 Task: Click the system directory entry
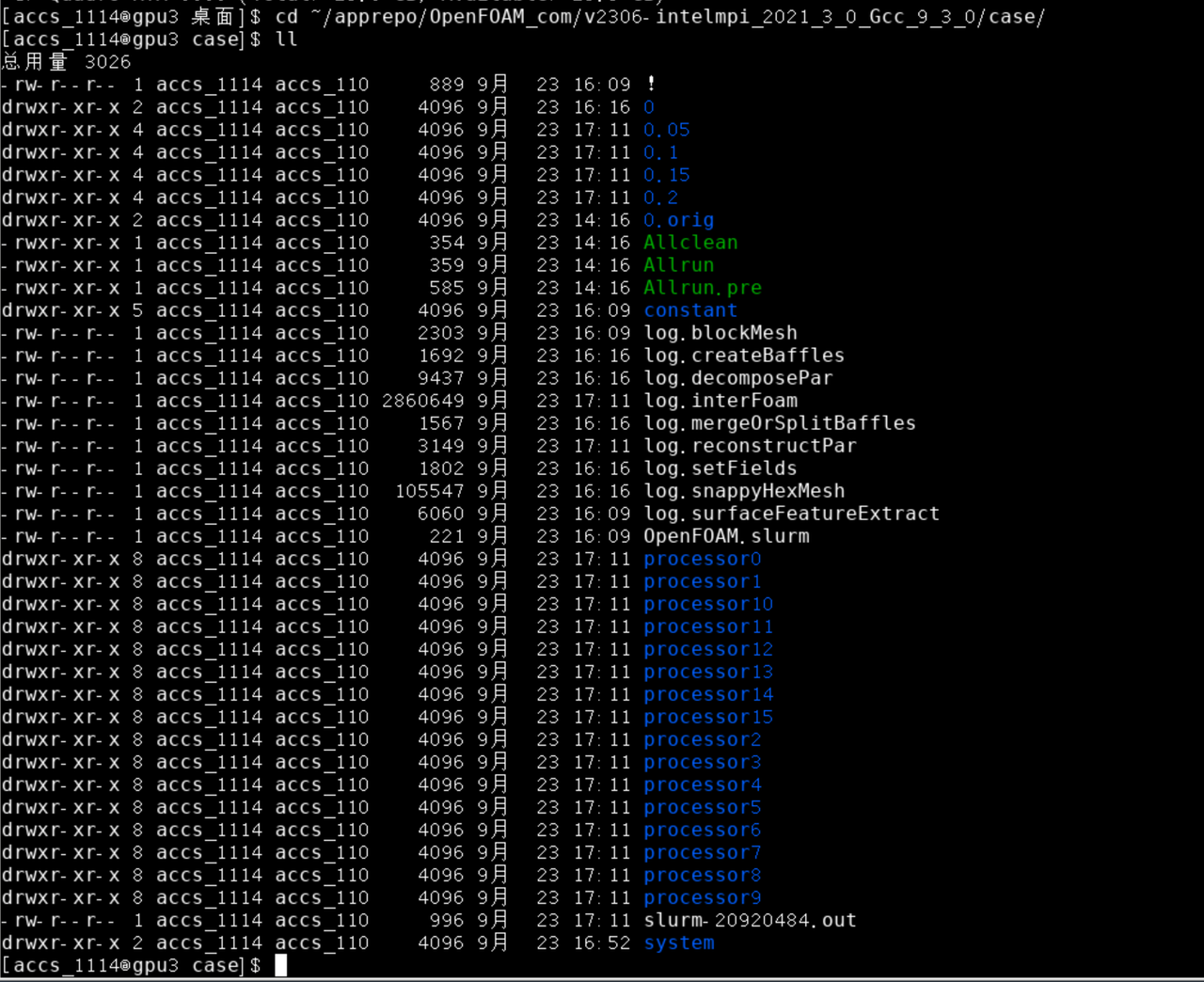(x=679, y=942)
